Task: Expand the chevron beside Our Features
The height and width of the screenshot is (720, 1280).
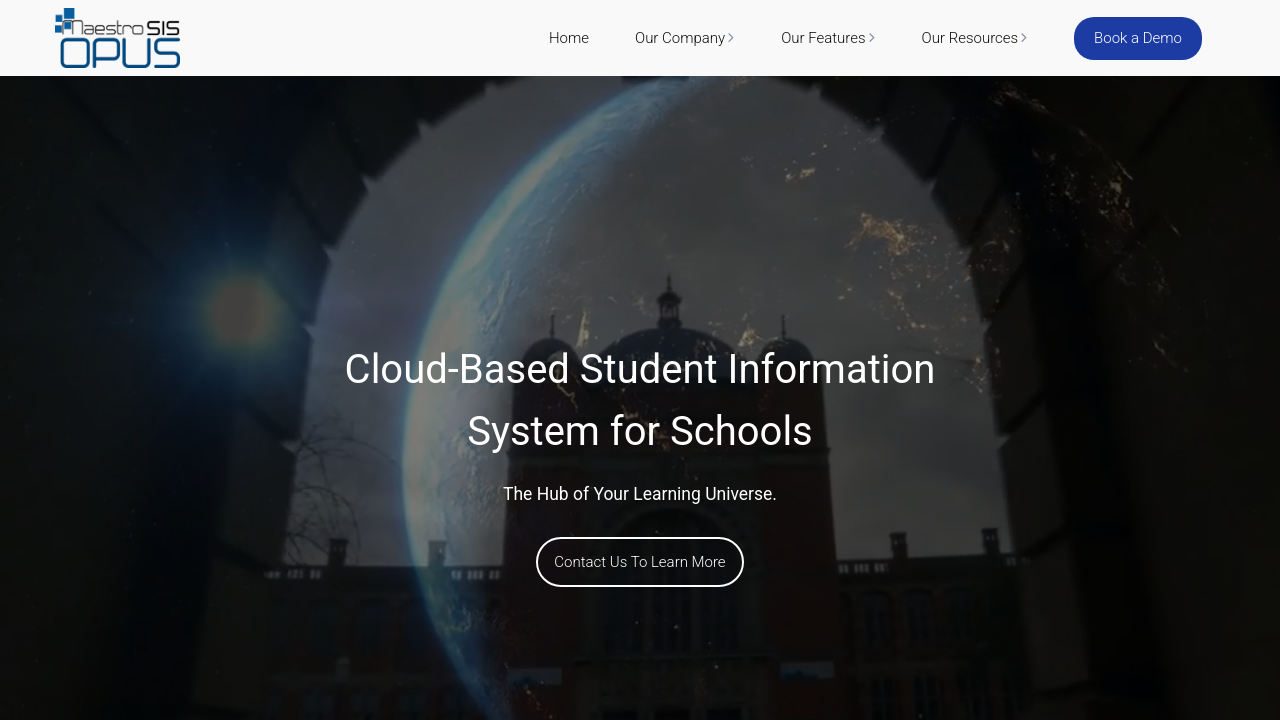Action: tap(872, 38)
